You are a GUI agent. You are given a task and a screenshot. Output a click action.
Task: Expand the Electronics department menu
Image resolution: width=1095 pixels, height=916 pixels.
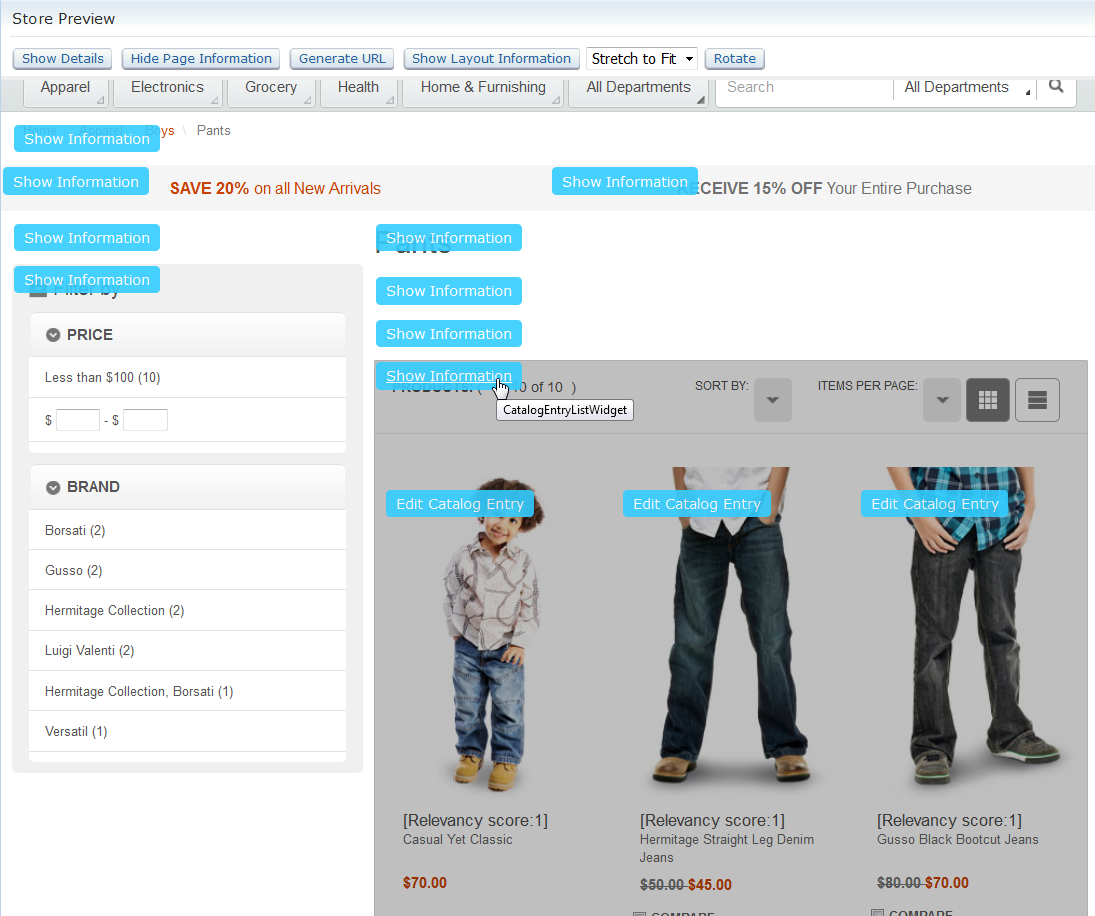point(168,91)
